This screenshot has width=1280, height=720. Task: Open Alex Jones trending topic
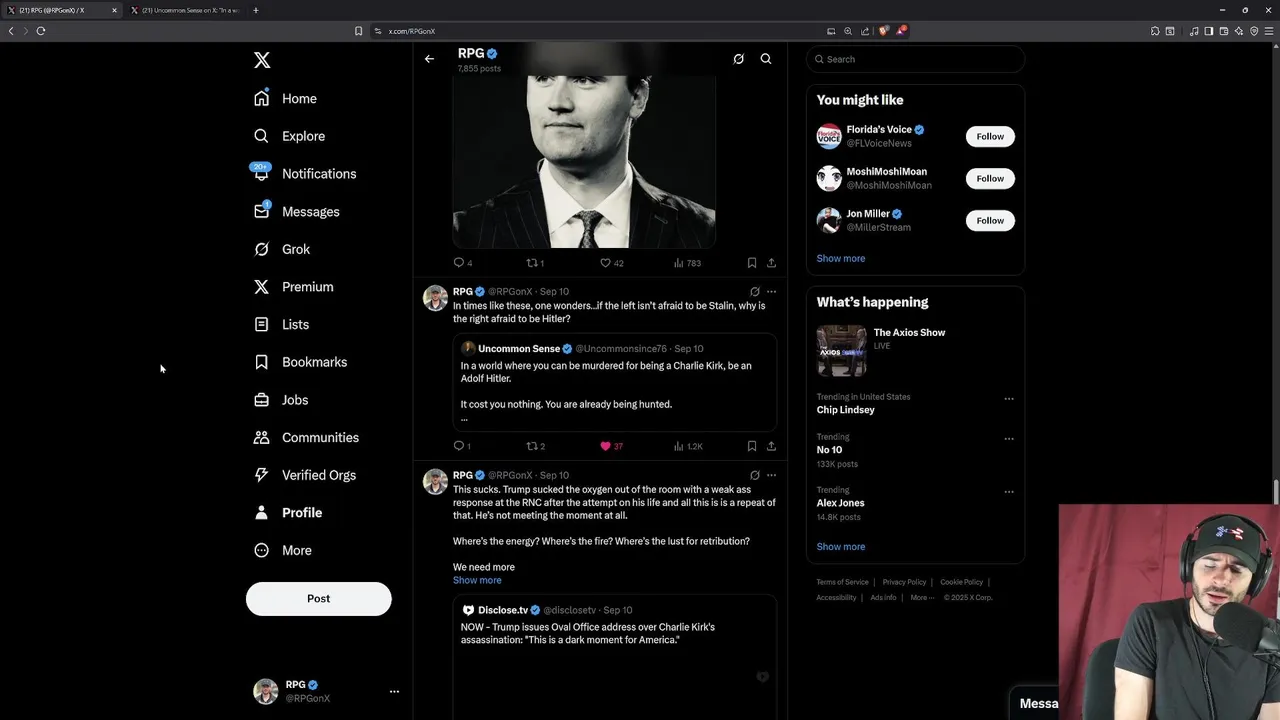tap(840, 503)
